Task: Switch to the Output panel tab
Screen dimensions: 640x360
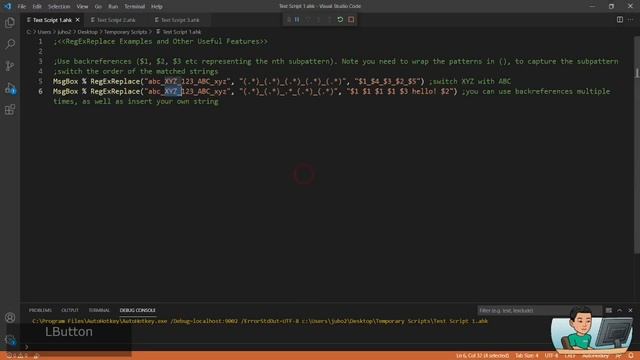Action: [70, 310]
